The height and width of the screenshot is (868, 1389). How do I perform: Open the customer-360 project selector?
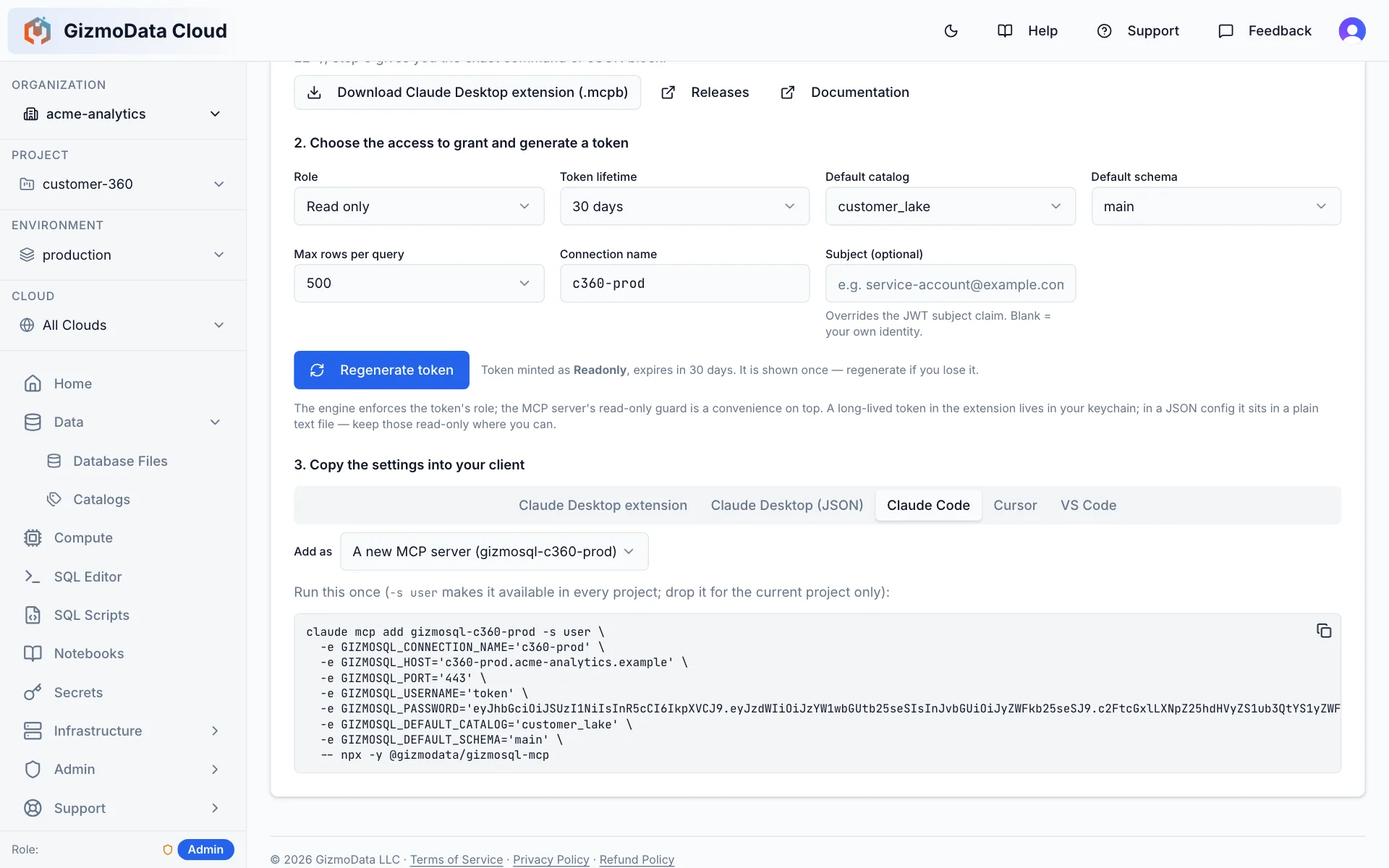123,184
